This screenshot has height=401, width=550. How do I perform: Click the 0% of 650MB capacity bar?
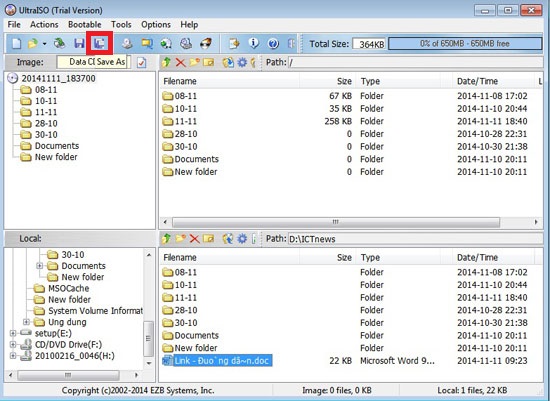pos(465,44)
